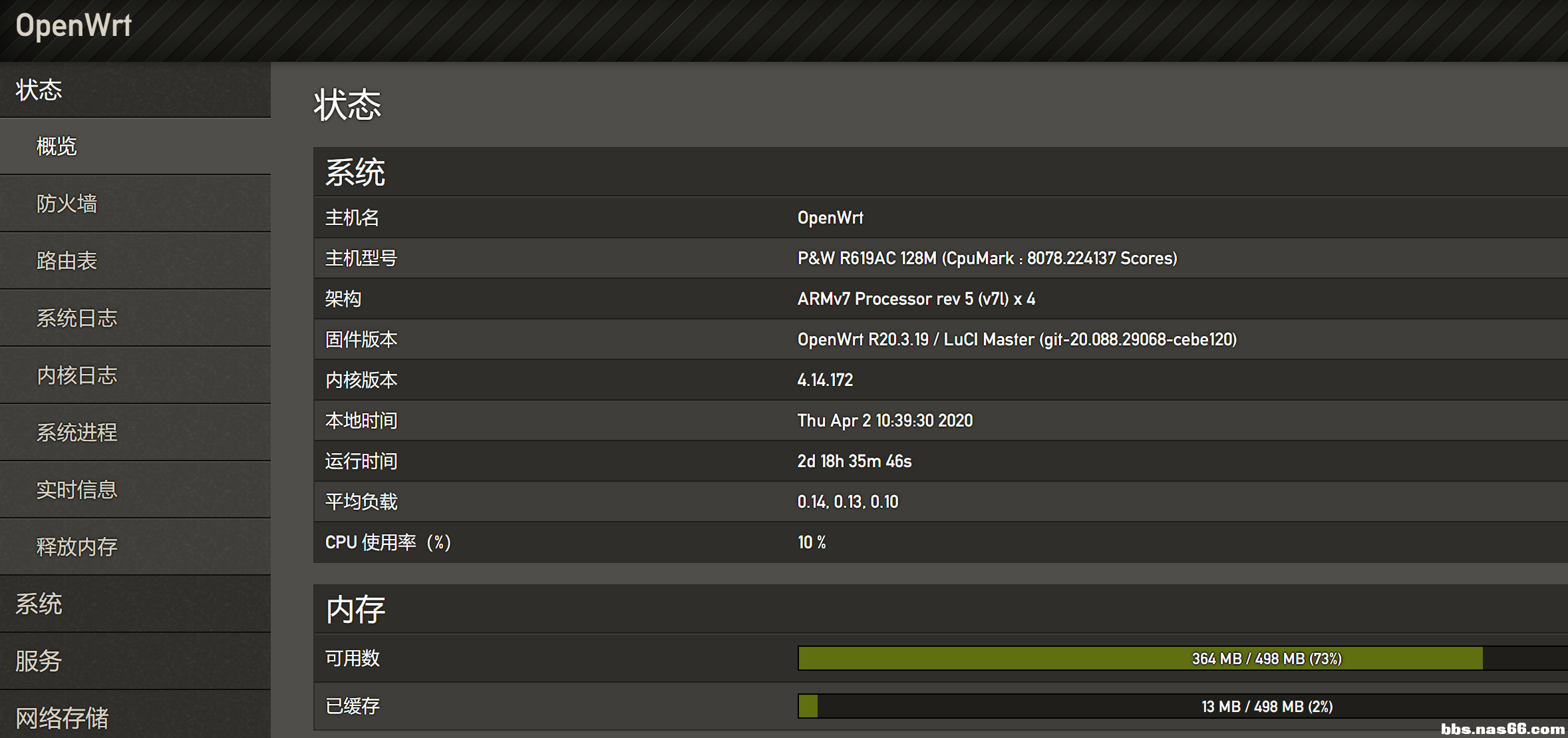Go to 路由表 routing table
The width and height of the screenshot is (1568, 738).
[67, 261]
